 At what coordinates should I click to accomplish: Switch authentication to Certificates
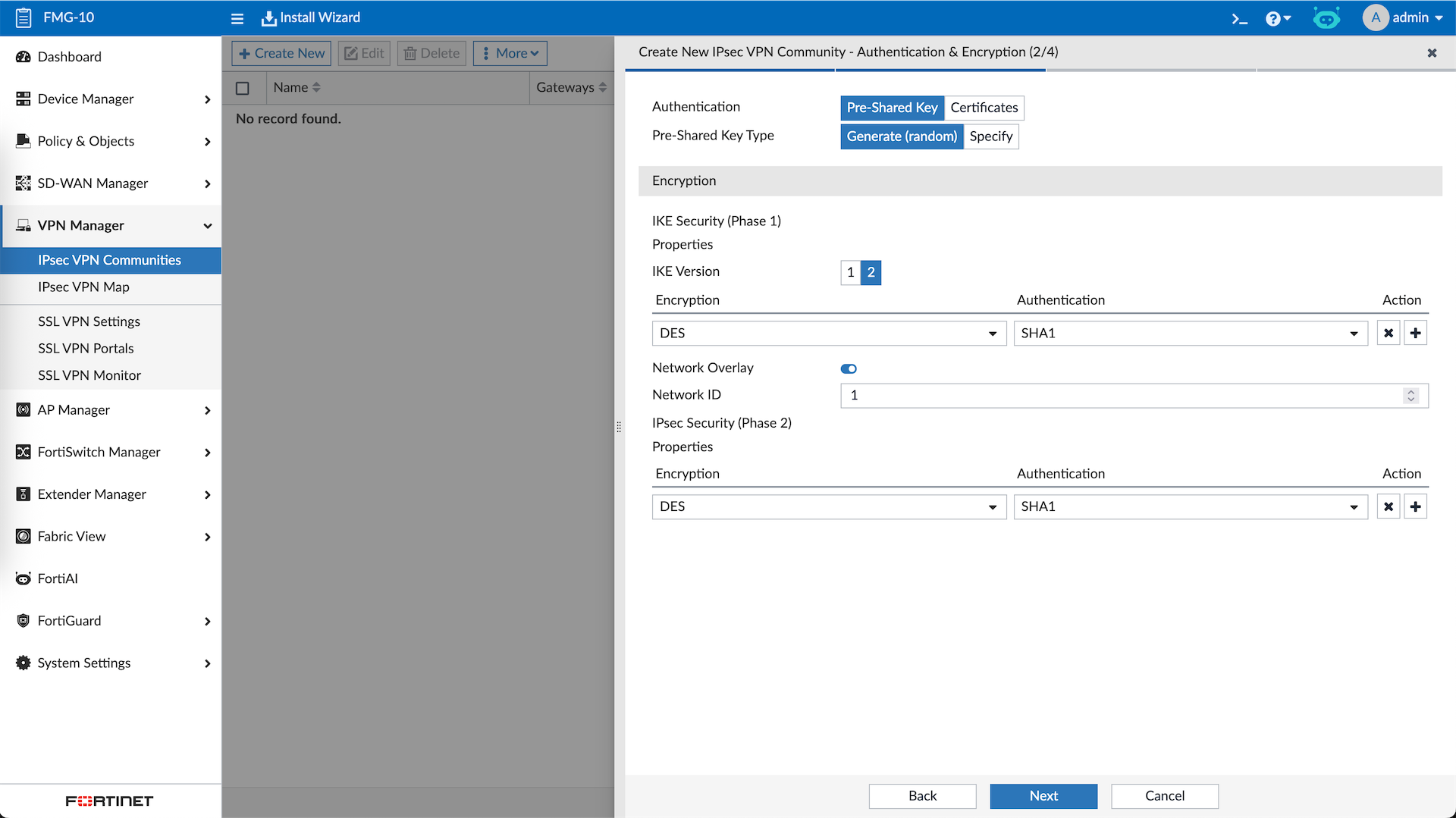click(x=984, y=108)
